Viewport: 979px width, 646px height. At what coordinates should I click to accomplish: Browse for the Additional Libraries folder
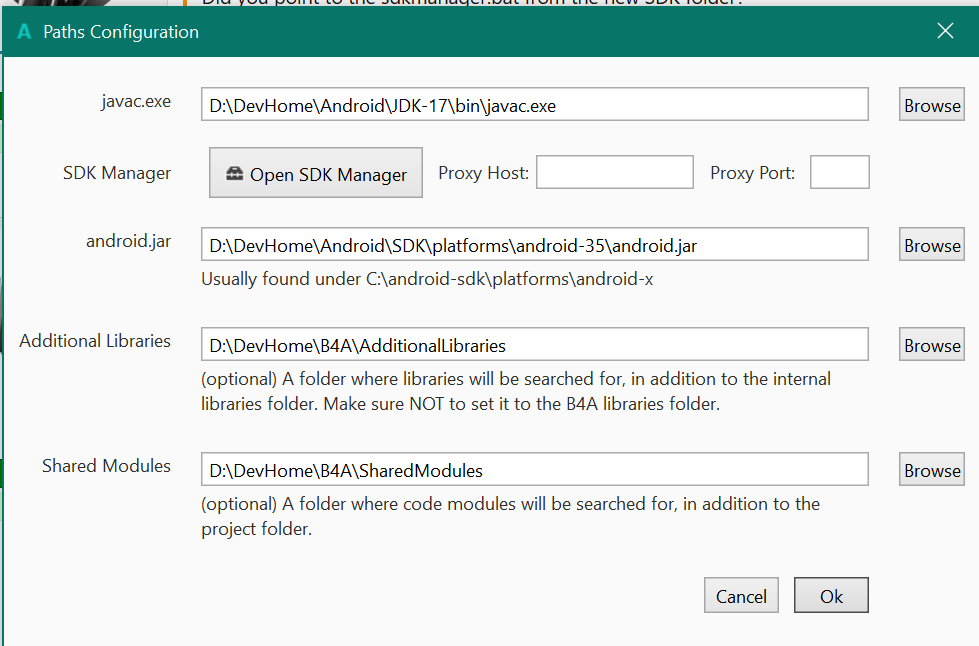(x=932, y=344)
